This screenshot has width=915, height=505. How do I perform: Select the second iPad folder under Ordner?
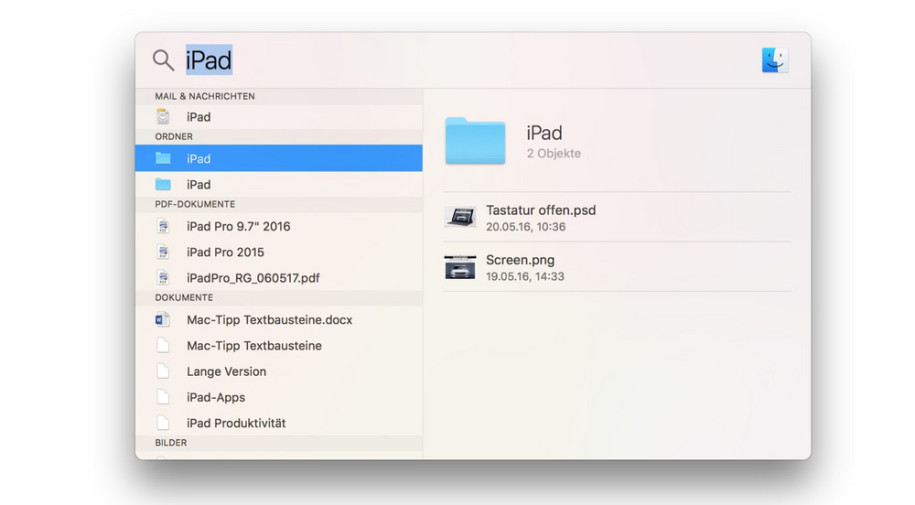point(279,184)
